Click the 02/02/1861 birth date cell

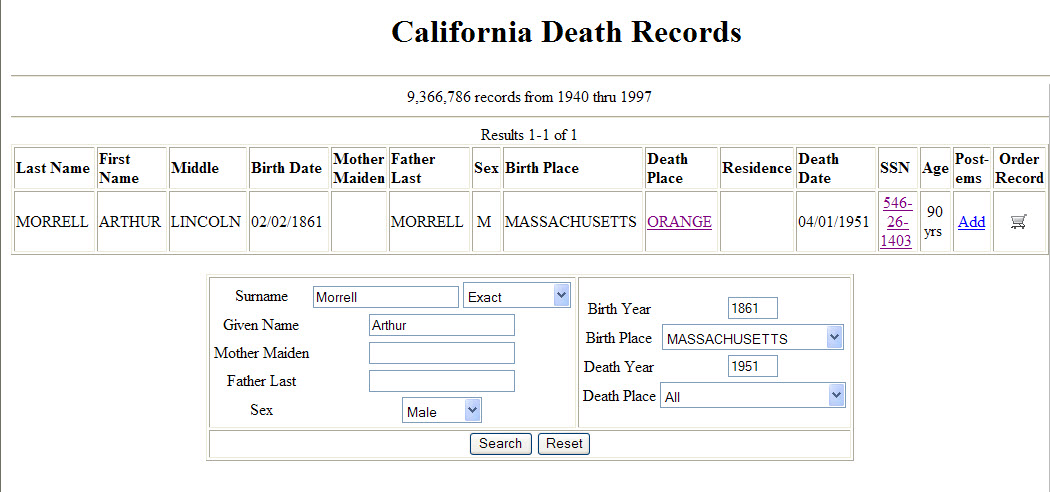287,222
